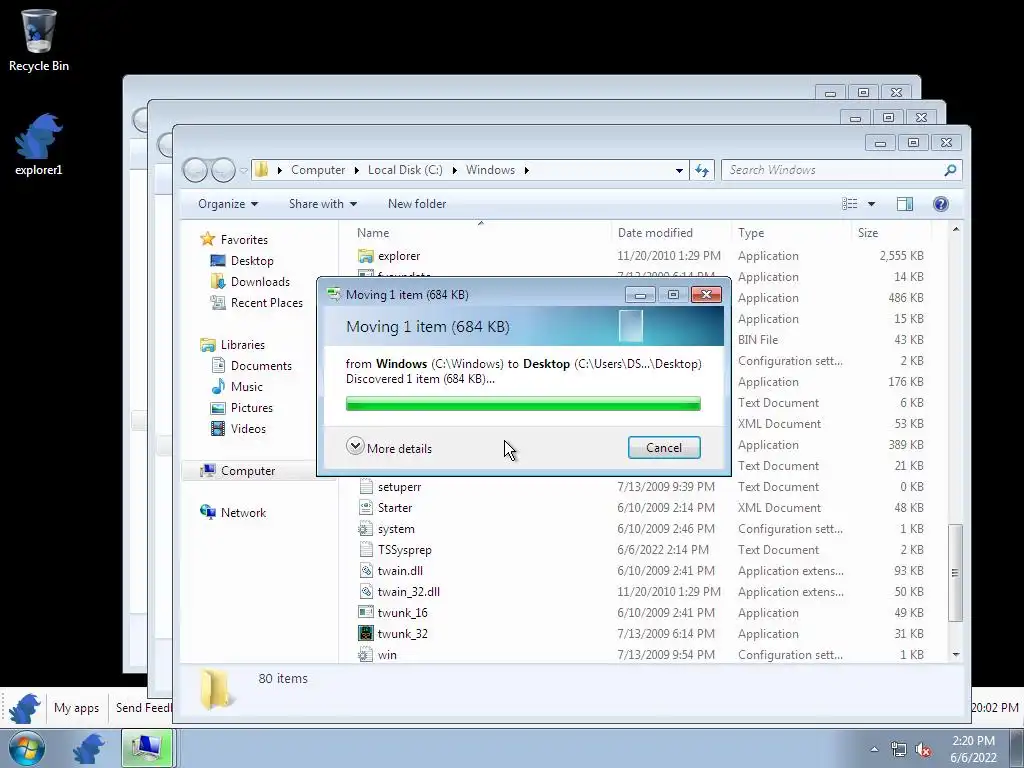This screenshot has width=1024, height=768.
Task: Select the explorer1 desktop icon
Action: pos(39,144)
